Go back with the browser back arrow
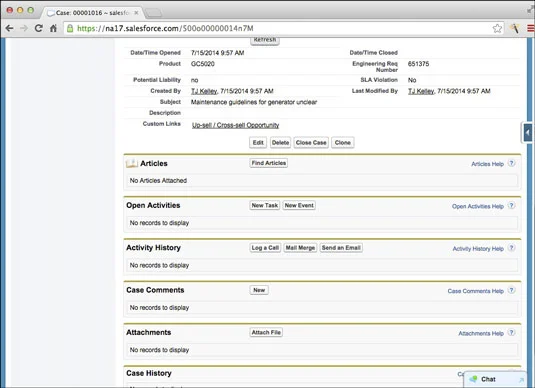 [x=10, y=28]
